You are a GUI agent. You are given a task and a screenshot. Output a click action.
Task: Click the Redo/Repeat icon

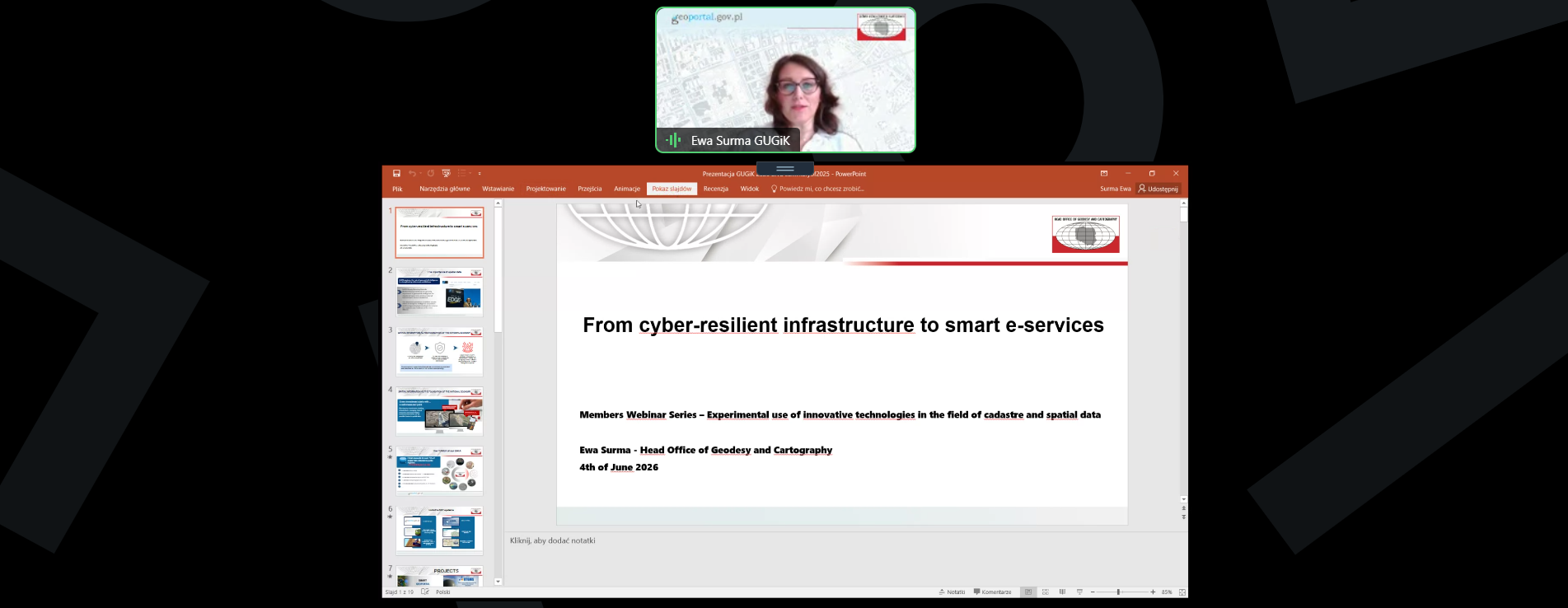430,174
